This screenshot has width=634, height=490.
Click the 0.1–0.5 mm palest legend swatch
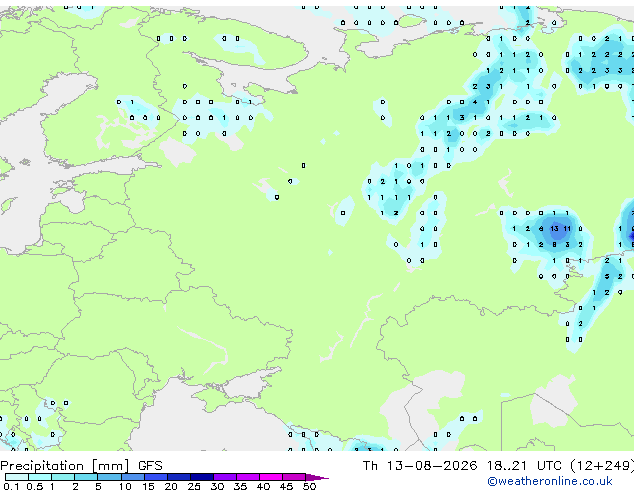tap(17, 477)
